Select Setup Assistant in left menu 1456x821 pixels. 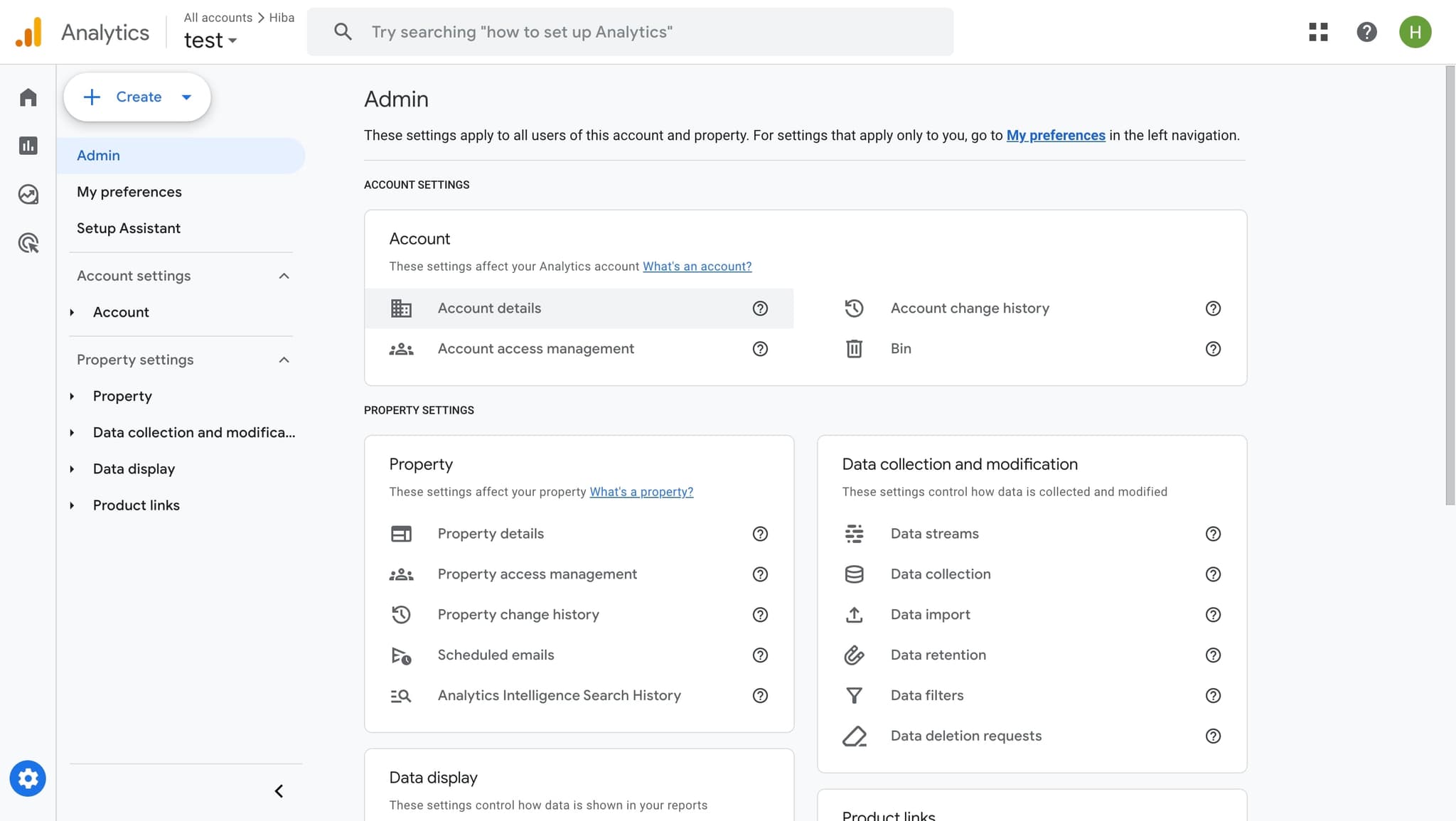pos(128,227)
